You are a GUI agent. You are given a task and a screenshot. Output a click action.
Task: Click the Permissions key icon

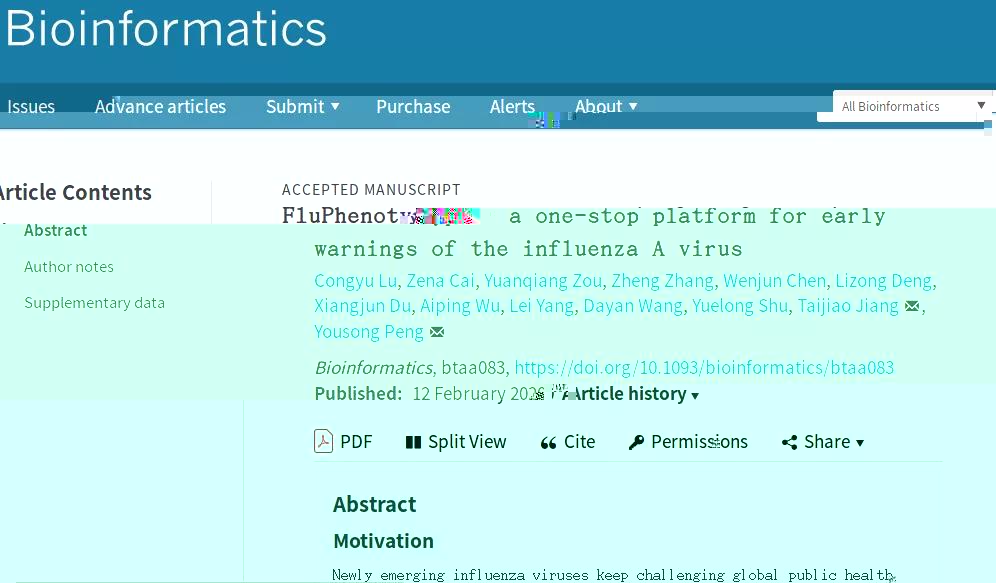(x=636, y=442)
